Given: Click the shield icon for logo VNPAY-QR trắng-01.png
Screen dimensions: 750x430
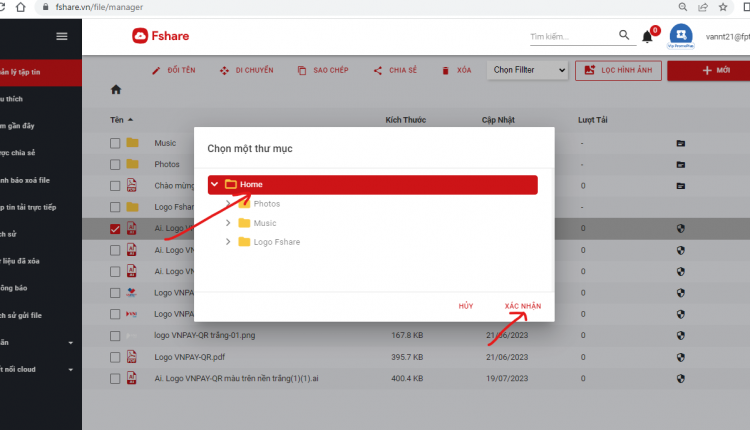Looking at the screenshot, I should [681, 336].
